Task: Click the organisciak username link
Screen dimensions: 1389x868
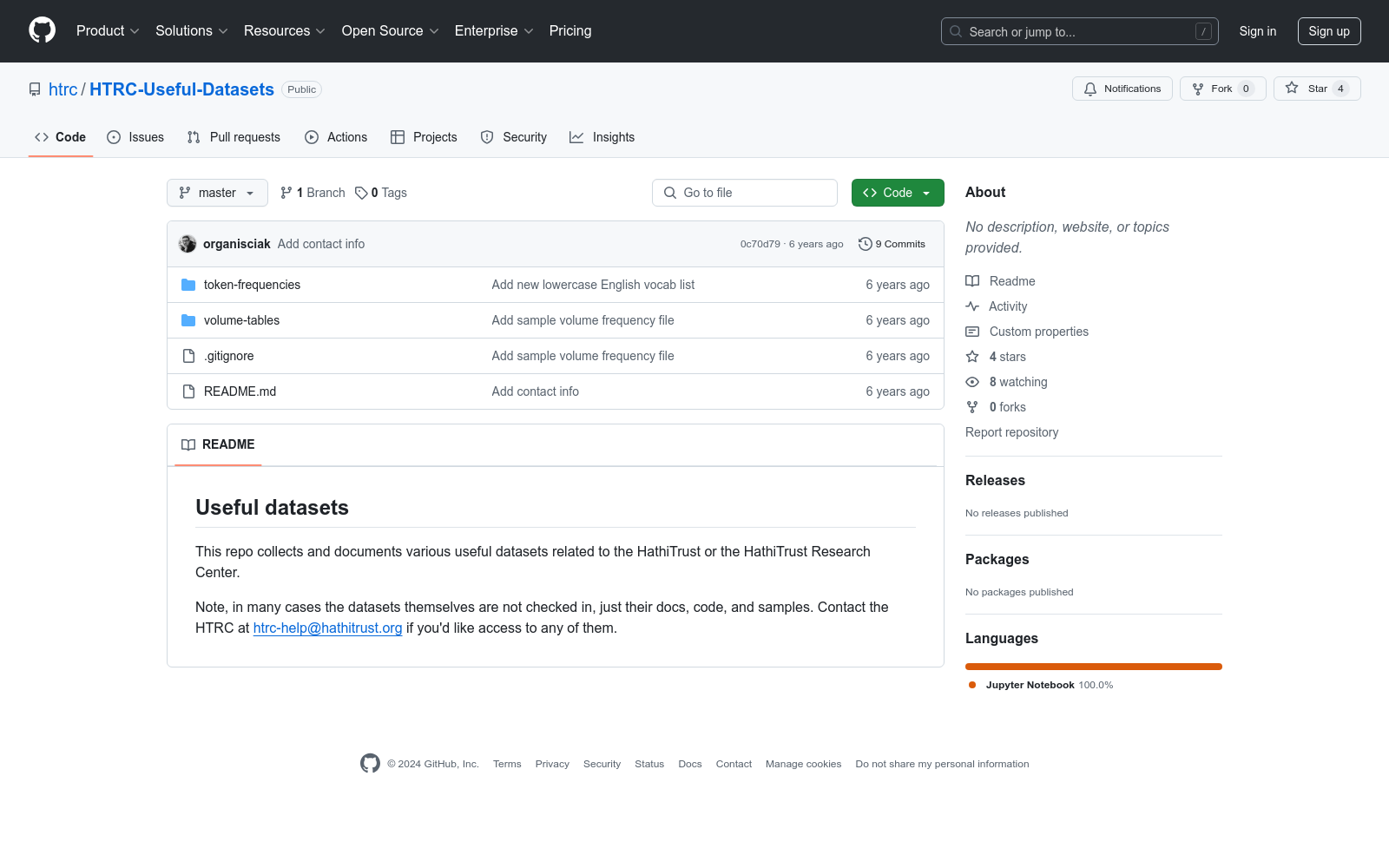Action: click(237, 244)
